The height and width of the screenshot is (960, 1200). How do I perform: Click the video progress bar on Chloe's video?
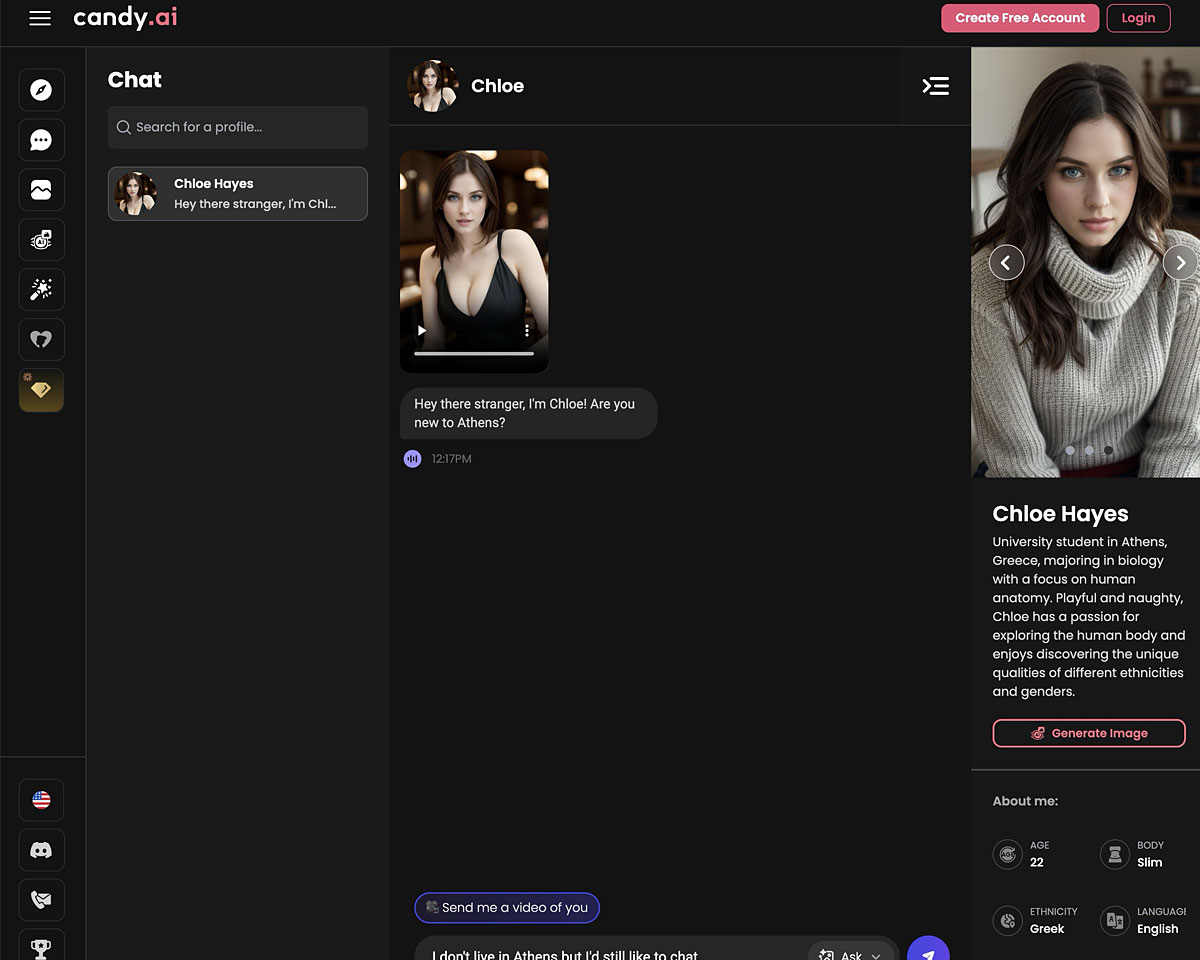[x=474, y=354]
